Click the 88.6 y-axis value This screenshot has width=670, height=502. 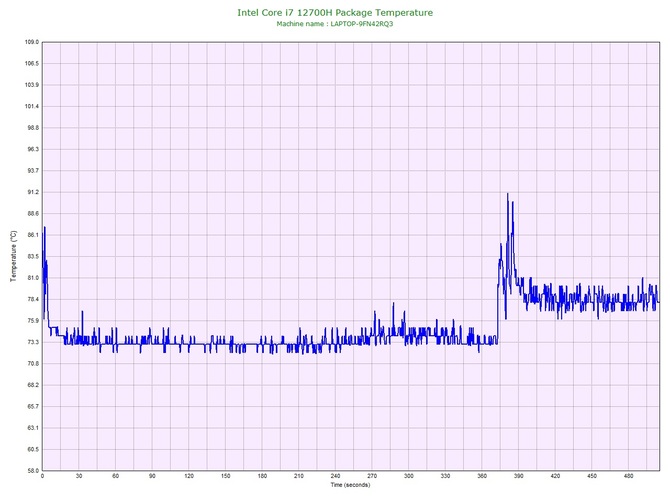click(32, 214)
